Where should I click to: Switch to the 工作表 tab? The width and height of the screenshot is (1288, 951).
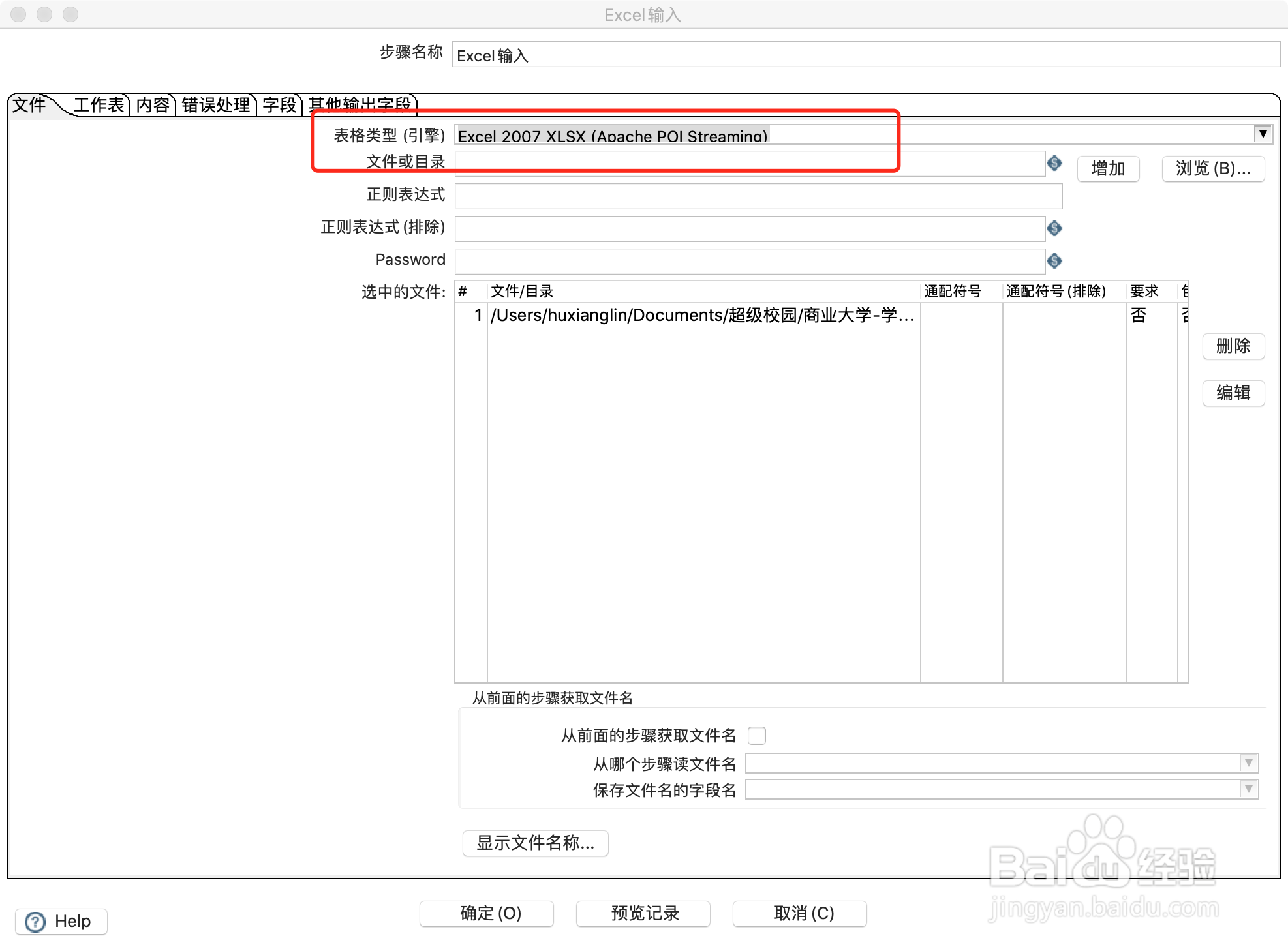99,105
